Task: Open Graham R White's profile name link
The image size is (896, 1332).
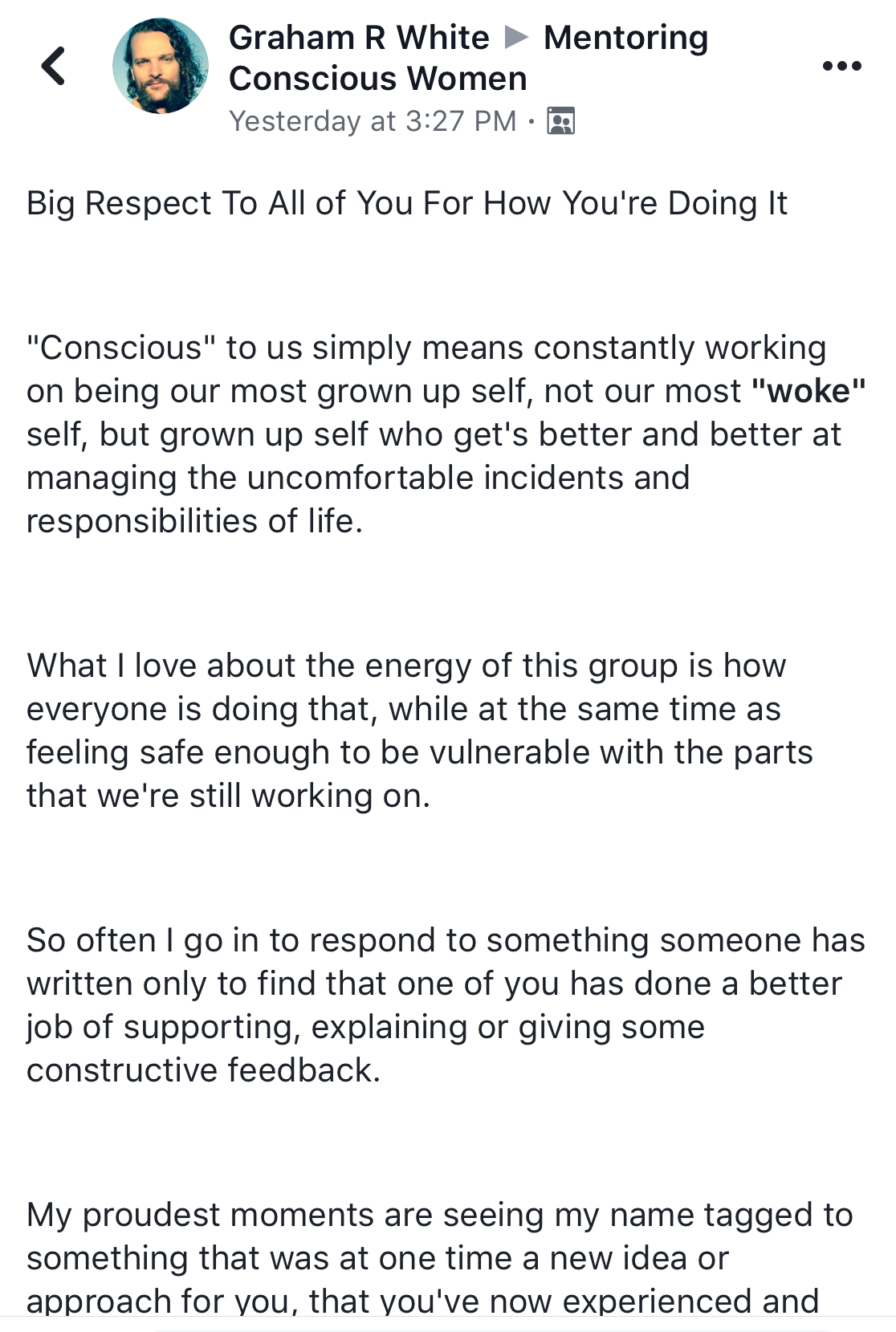Action: point(359,37)
